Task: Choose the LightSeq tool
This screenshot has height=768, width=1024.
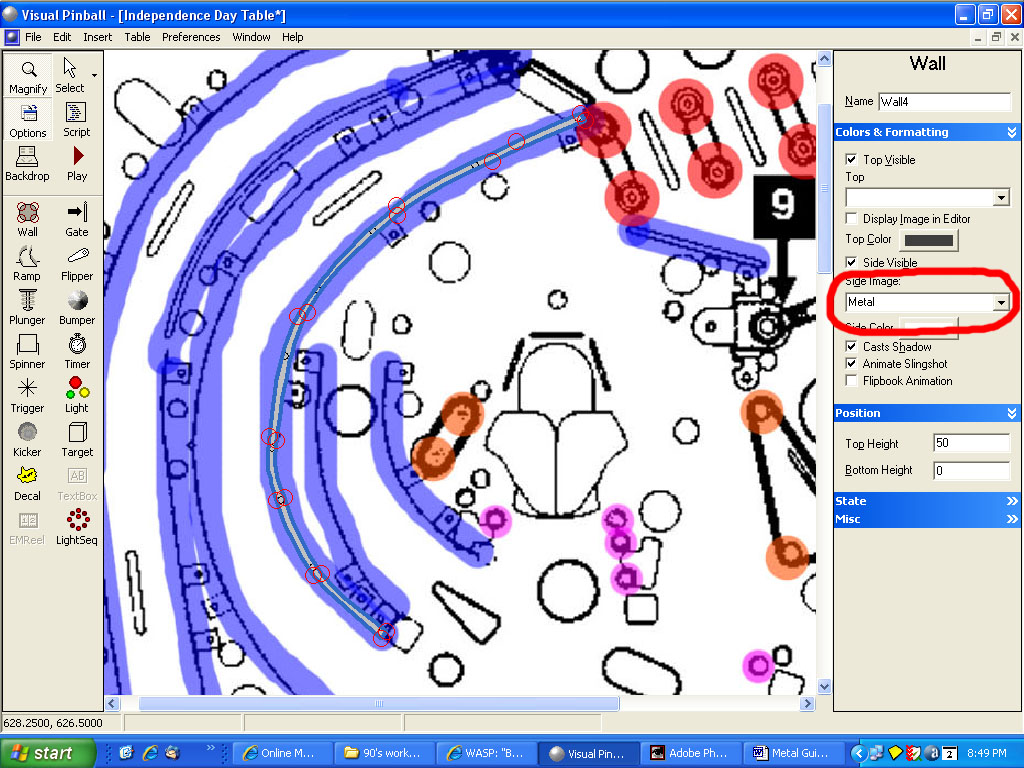Action: pos(77,527)
